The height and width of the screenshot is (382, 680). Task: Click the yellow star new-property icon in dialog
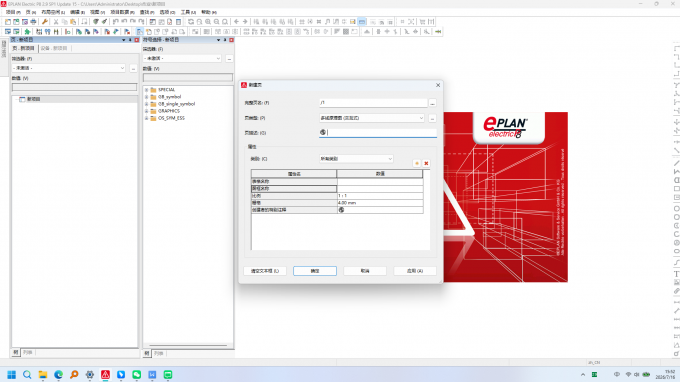[417, 163]
